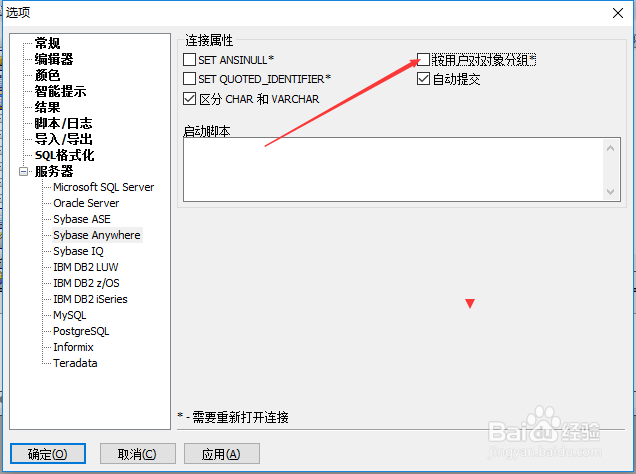Toggle the 自动提交 checkbox
Viewport: 636px width, 474px height.
coord(423,78)
